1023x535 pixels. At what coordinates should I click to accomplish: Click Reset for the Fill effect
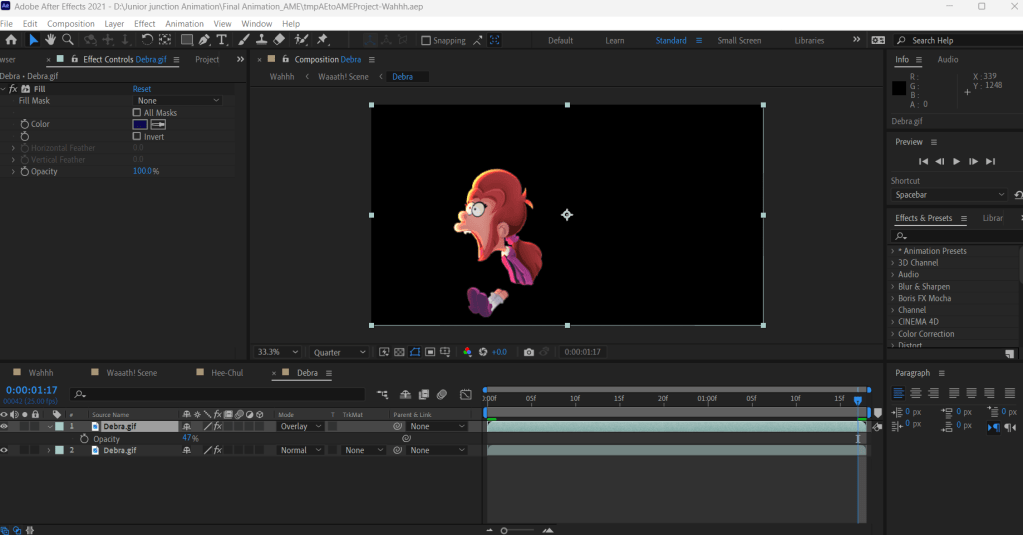point(142,89)
